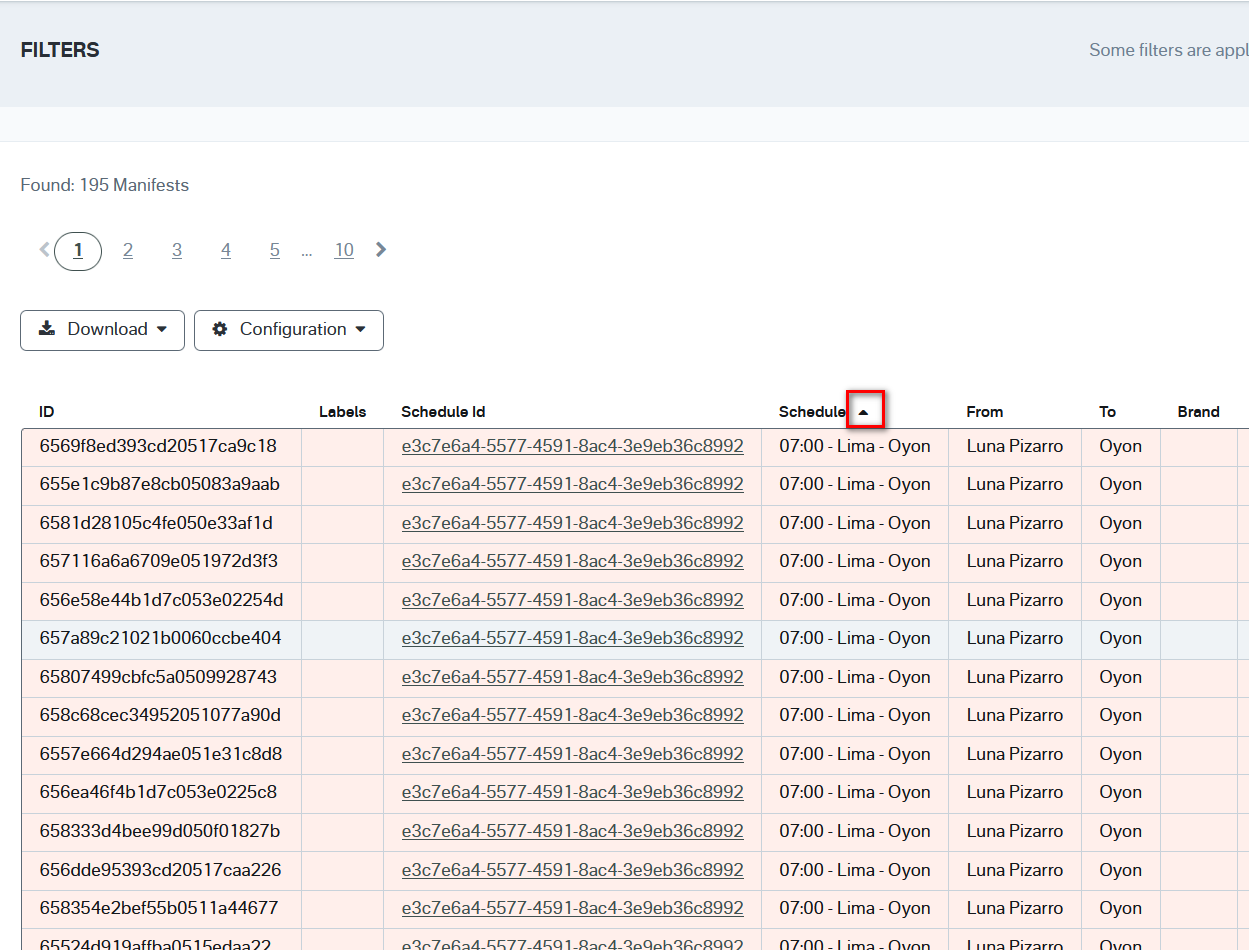Image resolution: width=1249 pixels, height=950 pixels.
Task: Select manifest row 657a89c21021b0060ccbe404
Action: (x=160, y=638)
